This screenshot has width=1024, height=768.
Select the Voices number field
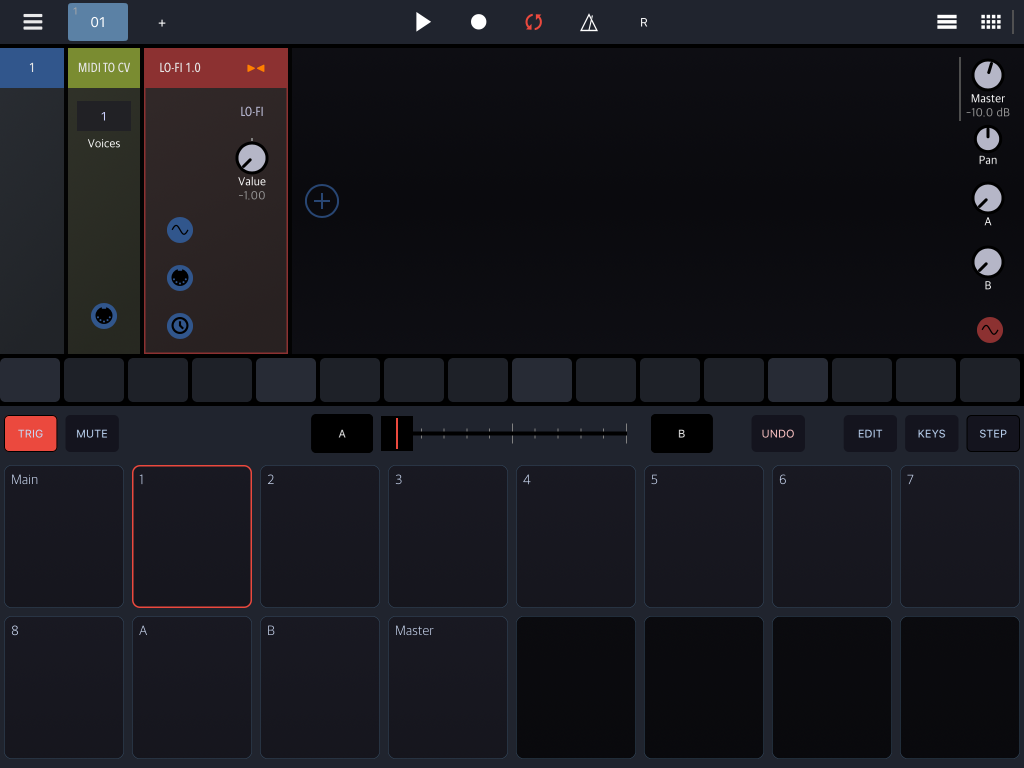(104, 116)
